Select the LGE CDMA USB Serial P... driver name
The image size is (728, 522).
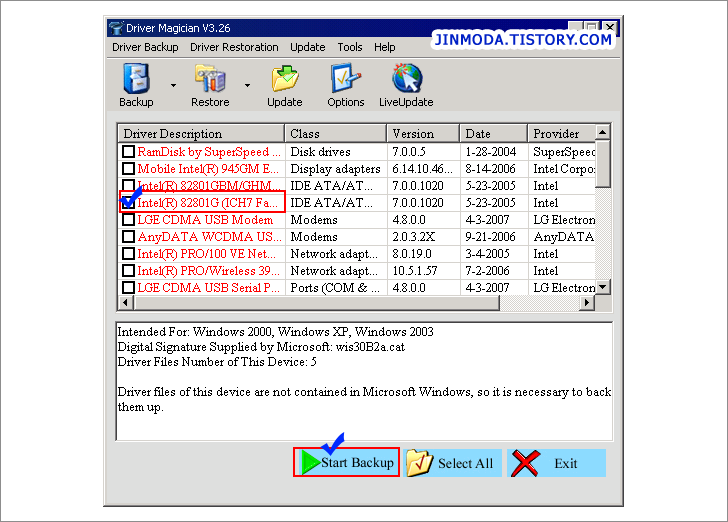click(x=208, y=288)
